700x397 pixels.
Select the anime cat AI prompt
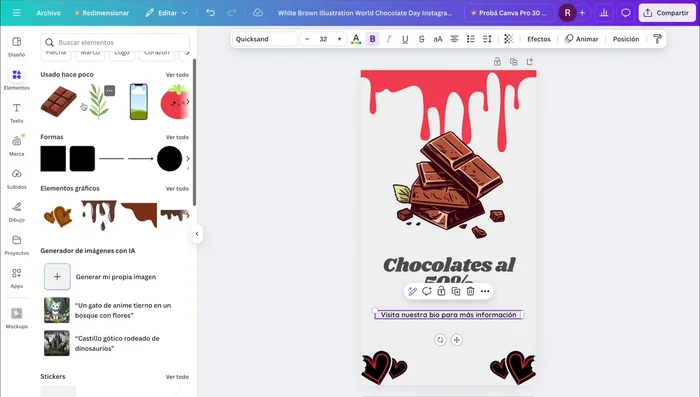108,310
